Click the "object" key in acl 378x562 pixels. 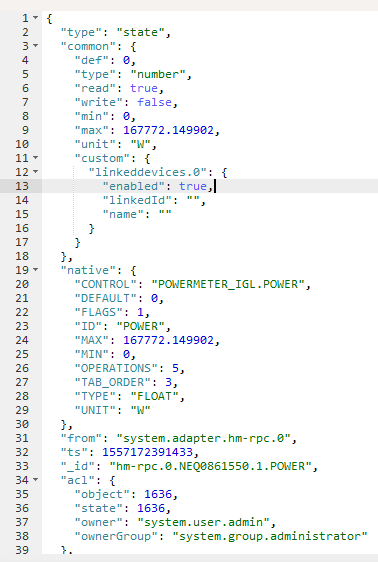[x=102, y=494]
